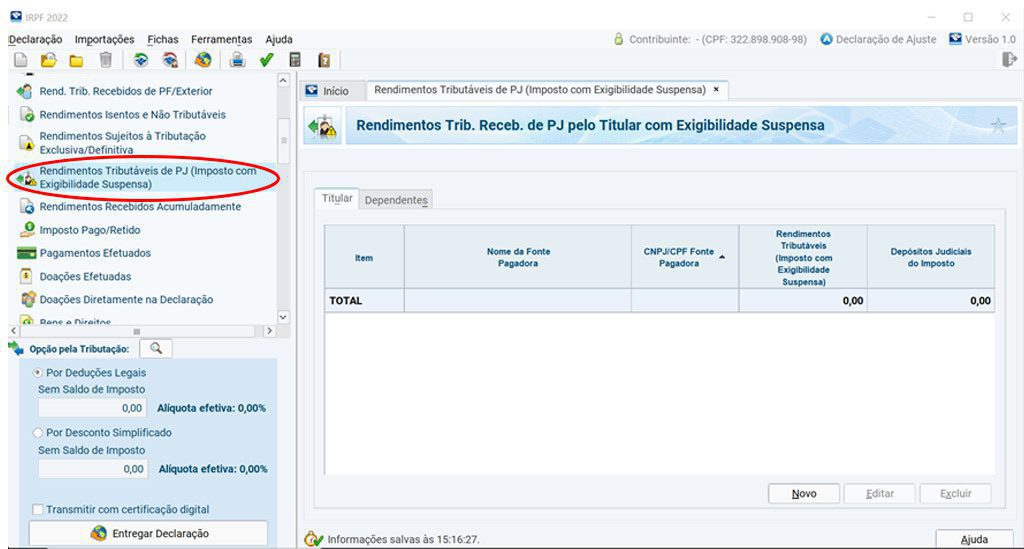Screen dimensions: 1024x549
Task: Click the restore backup copy icon
Action: 170,61
